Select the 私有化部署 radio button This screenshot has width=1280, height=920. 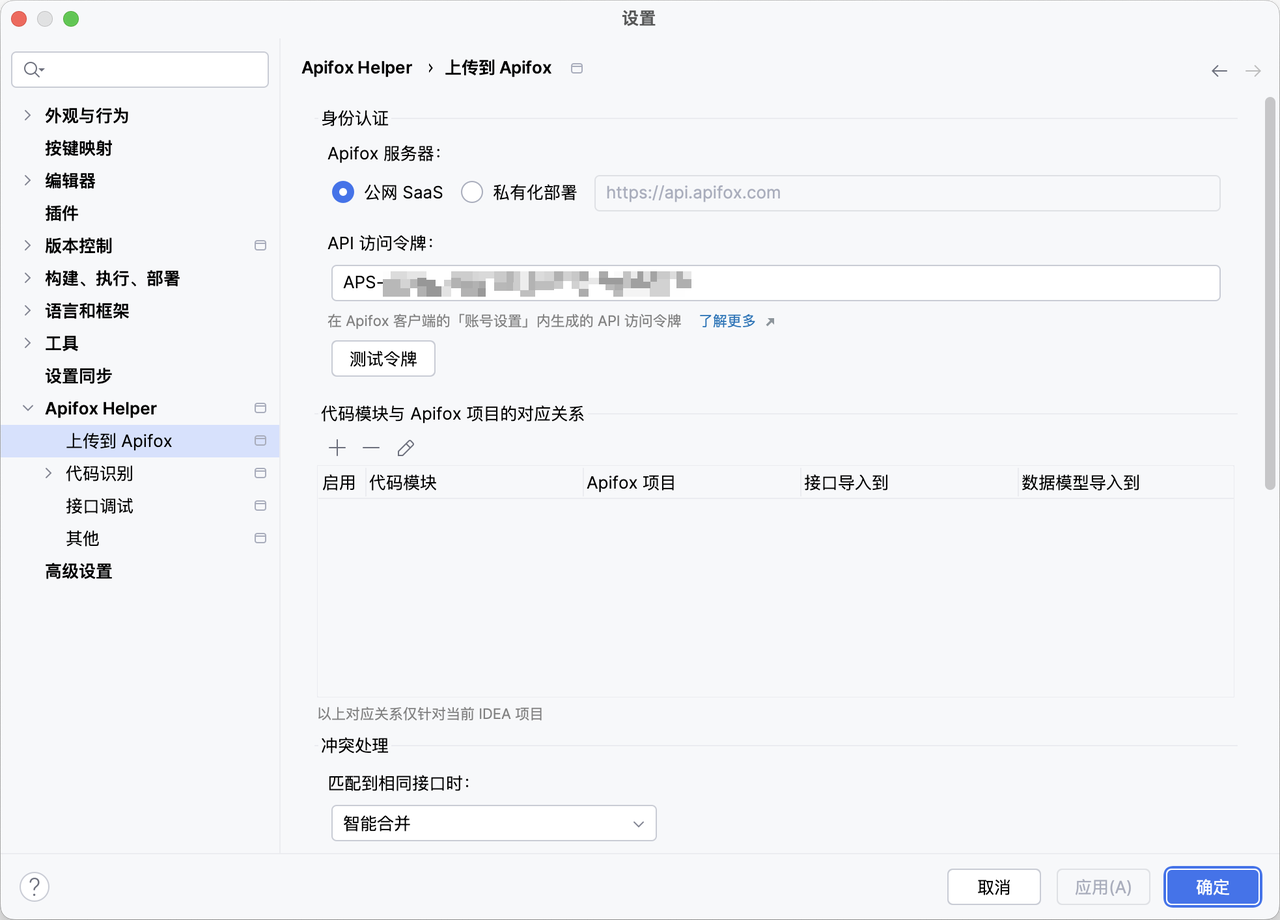pyautogui.click(x=471, y=192)
